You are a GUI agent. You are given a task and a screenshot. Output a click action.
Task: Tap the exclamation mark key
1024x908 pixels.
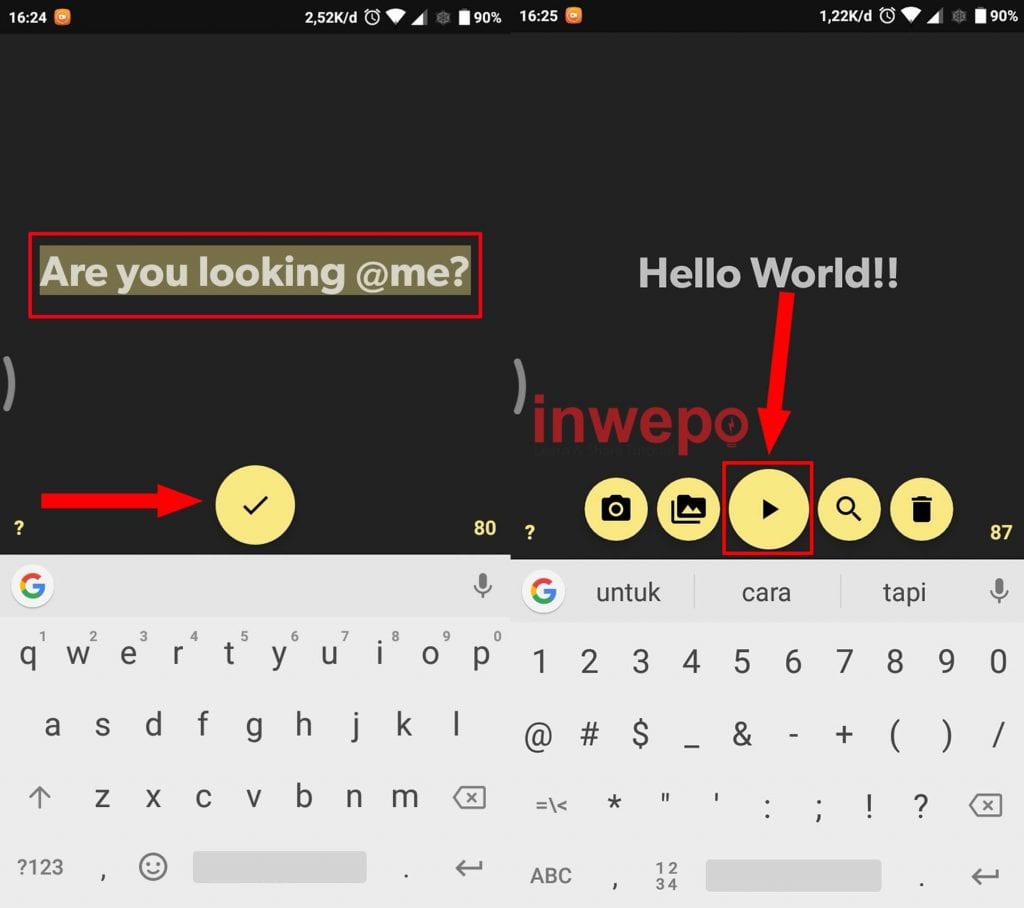(869, 805)
